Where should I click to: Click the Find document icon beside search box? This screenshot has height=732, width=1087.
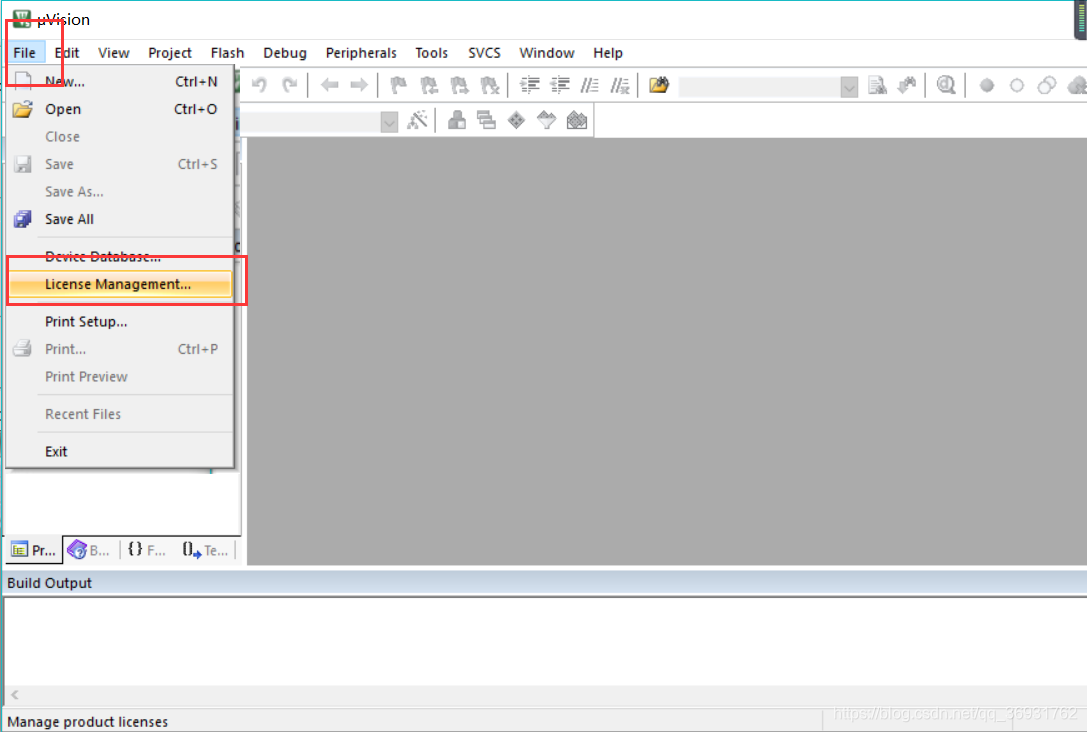[877, 85]
